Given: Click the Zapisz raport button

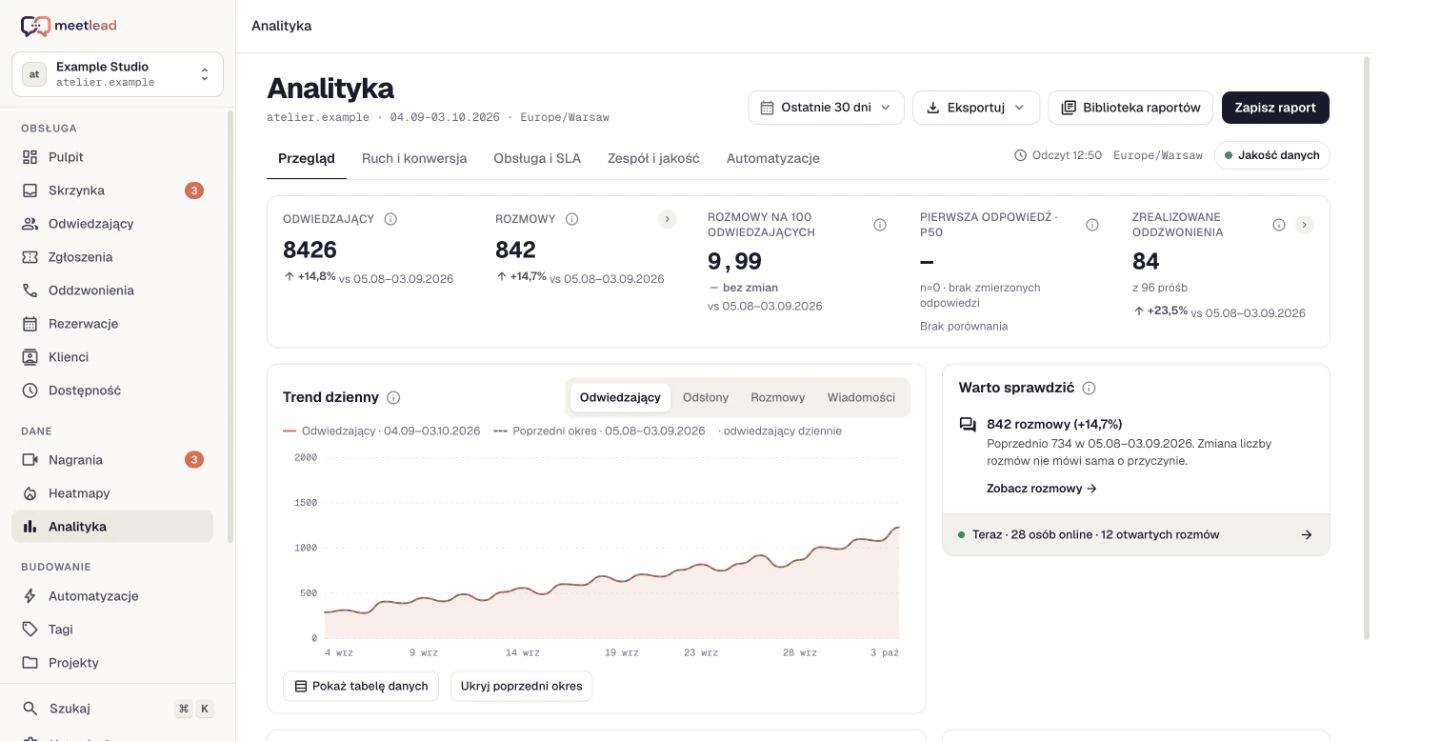Looking at the screenshot, I should click(1276, 107).
